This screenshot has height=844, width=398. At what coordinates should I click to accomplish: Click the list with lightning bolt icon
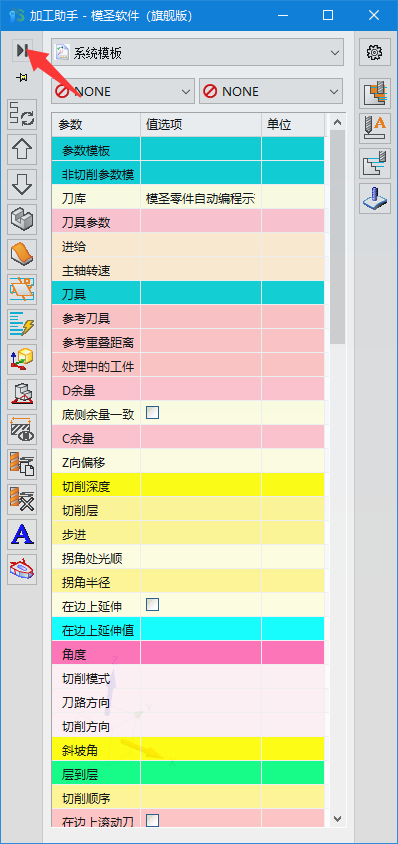(22, 324)
